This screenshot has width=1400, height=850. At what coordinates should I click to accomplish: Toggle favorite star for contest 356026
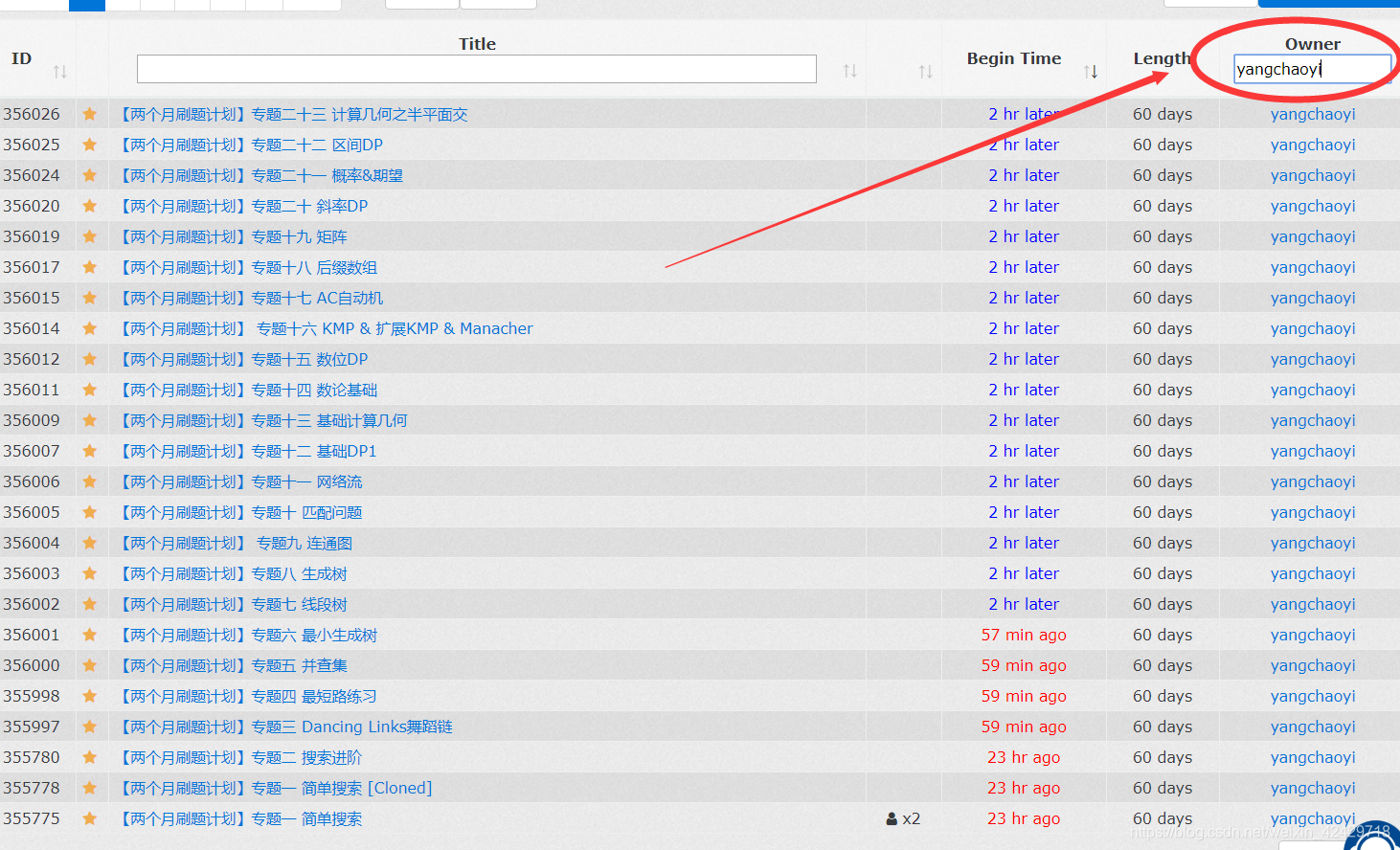[90, 114]
